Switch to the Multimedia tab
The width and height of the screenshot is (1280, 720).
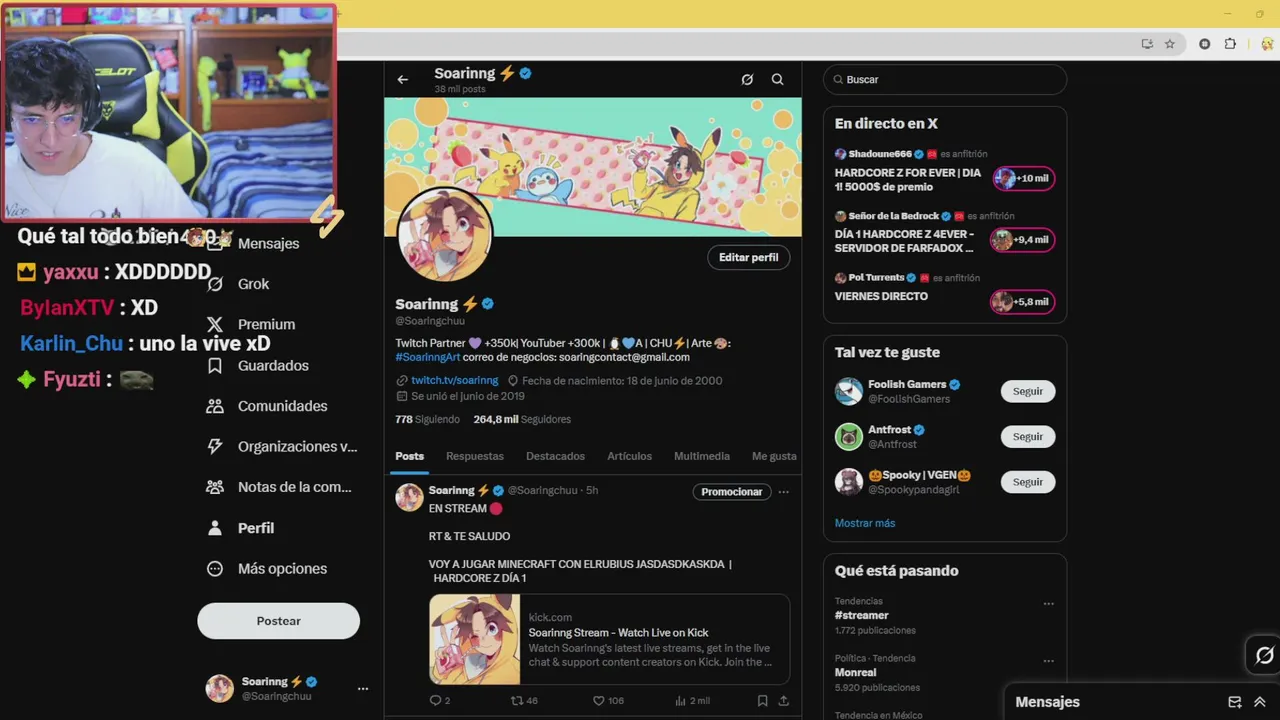pos(702,456)
